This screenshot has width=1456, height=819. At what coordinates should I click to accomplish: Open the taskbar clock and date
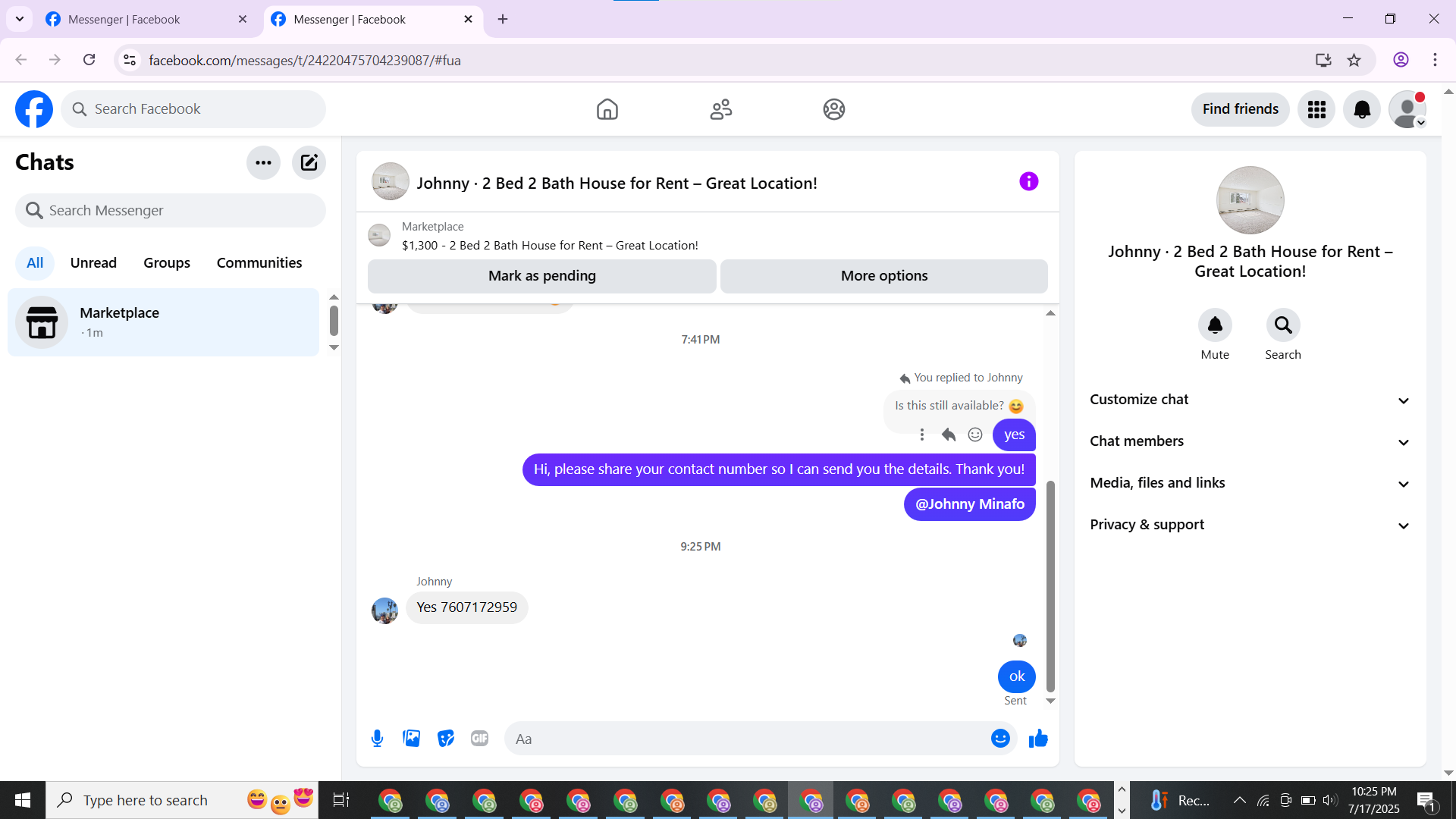pyautogui.click(x=1373, y=800)
